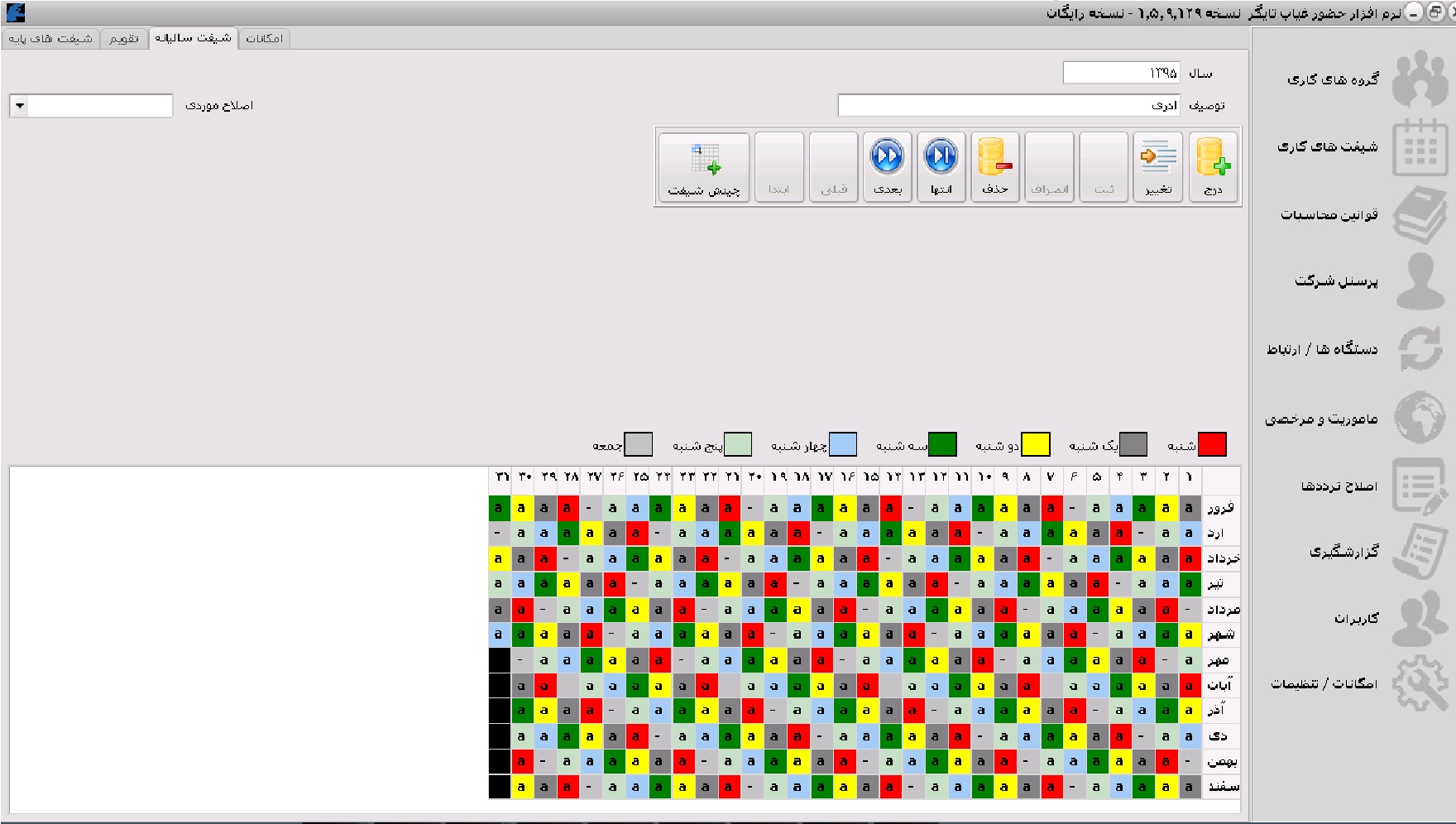This screenshot has height=824, width=1456.
Task: Select the خرداد month row header
Action: [x=1221, y=558]
